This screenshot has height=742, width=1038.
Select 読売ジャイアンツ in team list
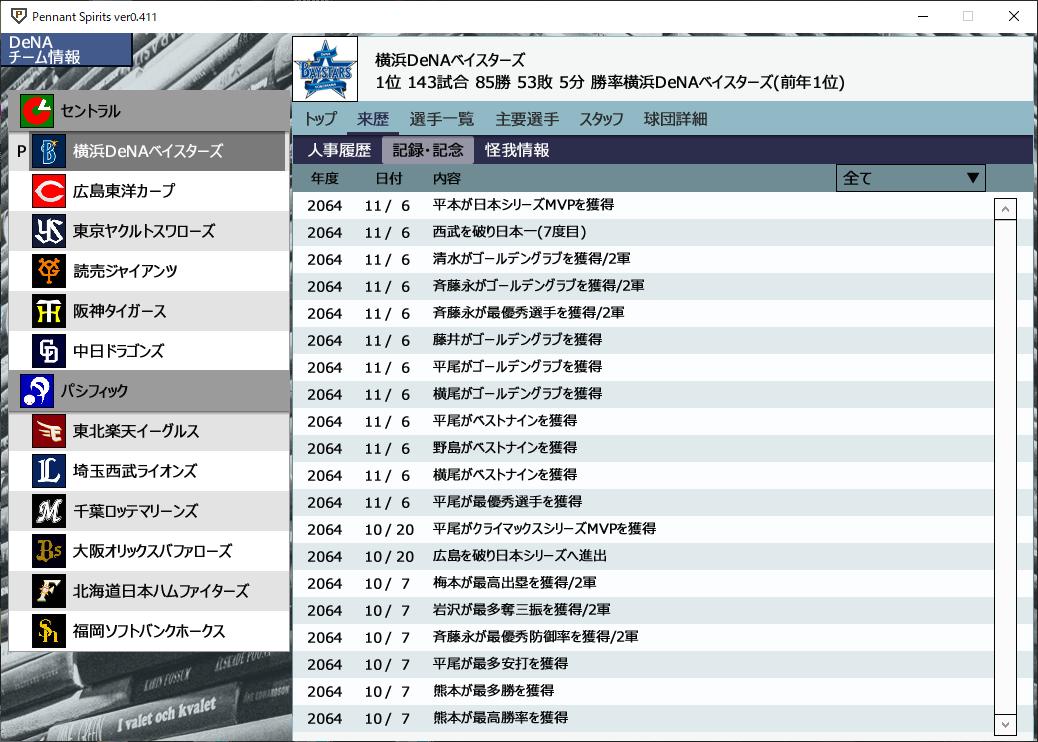(x=149, y=271)
